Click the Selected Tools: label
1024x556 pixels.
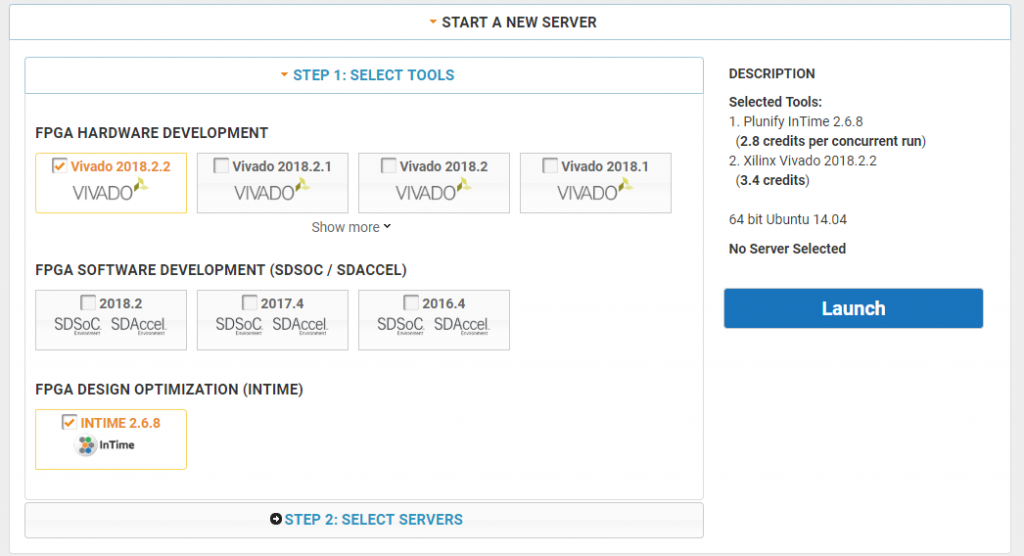coord(775,102)
